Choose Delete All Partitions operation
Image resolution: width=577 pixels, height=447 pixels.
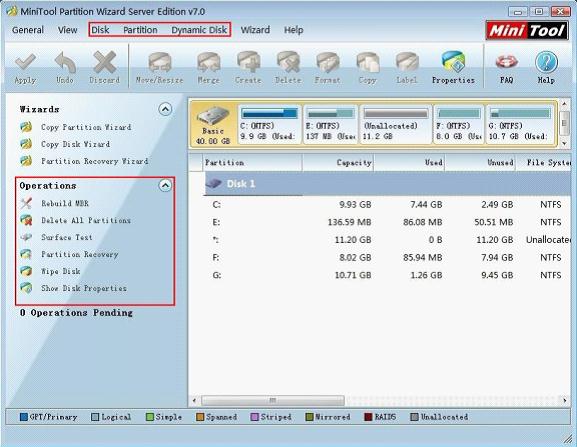[x=86, y=220]
